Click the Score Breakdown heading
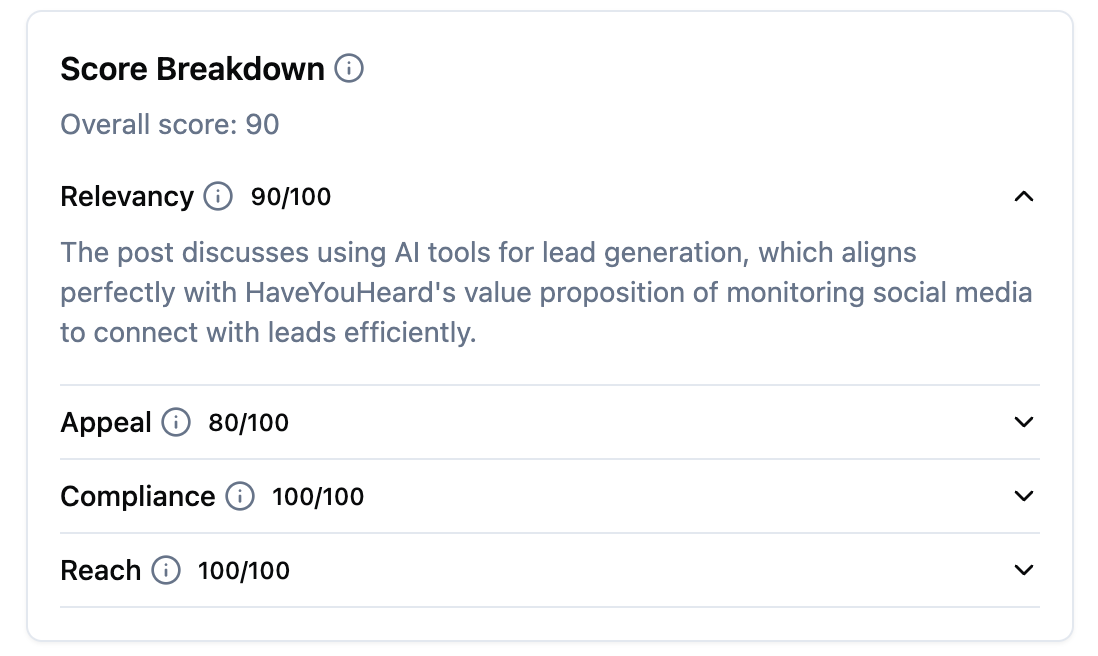Viewport: 1098px width, 656px height. [193, 69]
